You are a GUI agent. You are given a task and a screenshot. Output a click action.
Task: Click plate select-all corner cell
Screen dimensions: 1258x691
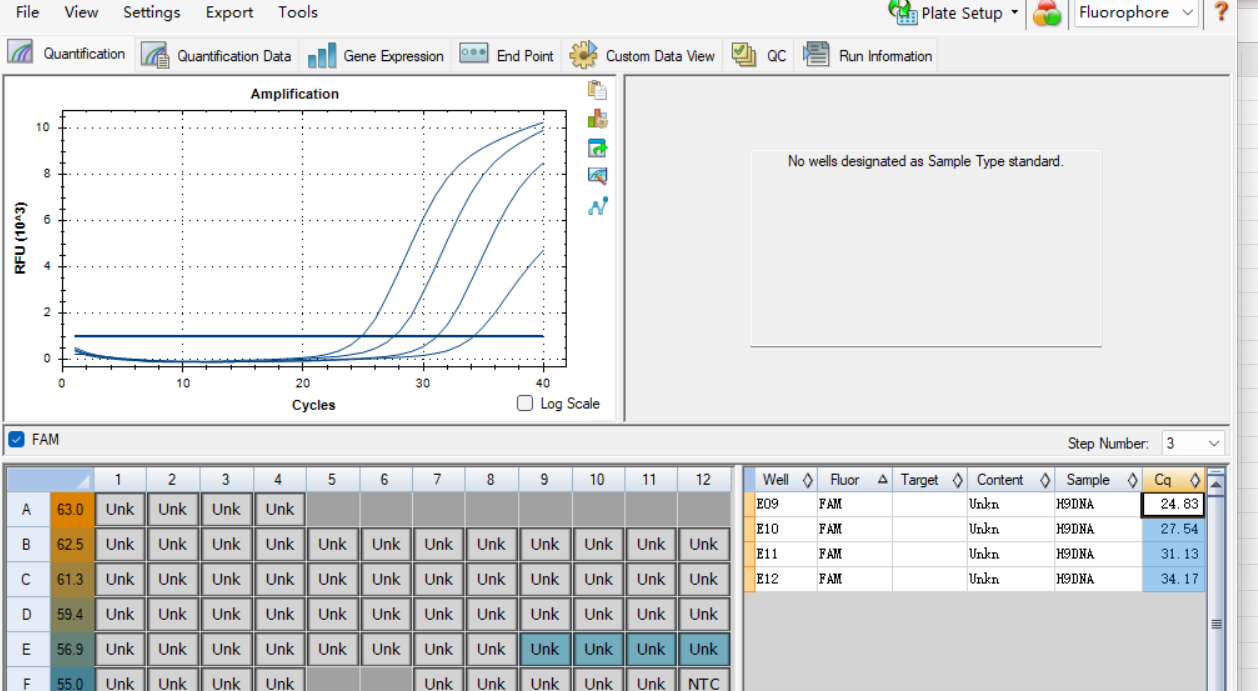point(50,480)
